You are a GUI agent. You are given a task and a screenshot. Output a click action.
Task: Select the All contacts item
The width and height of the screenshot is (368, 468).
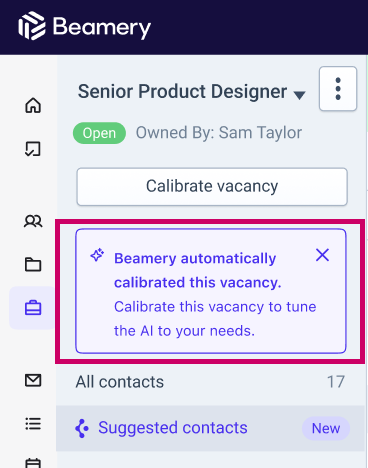click(210, 382)
